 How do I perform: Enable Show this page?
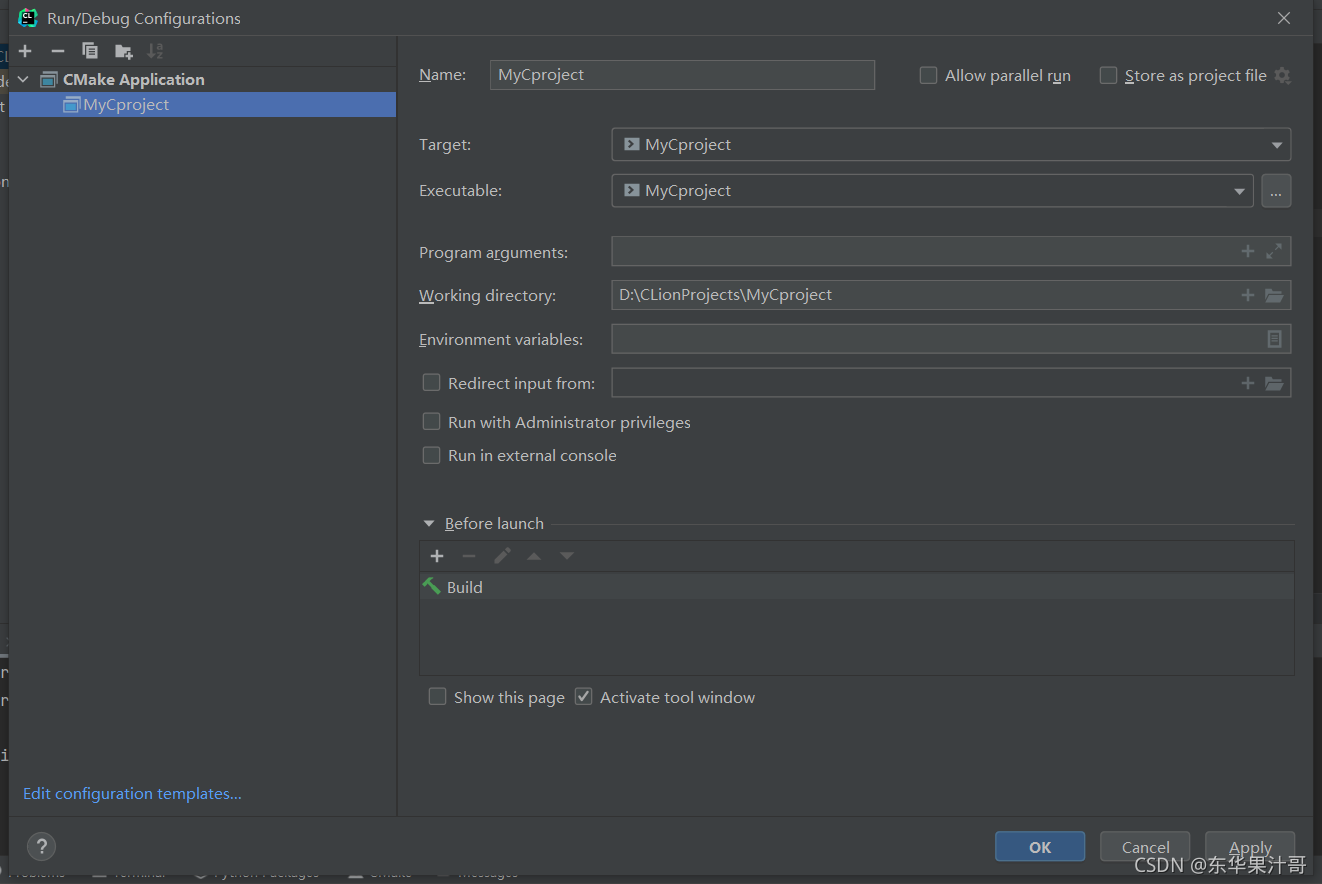pyautogui.click(x=437, y=696)
